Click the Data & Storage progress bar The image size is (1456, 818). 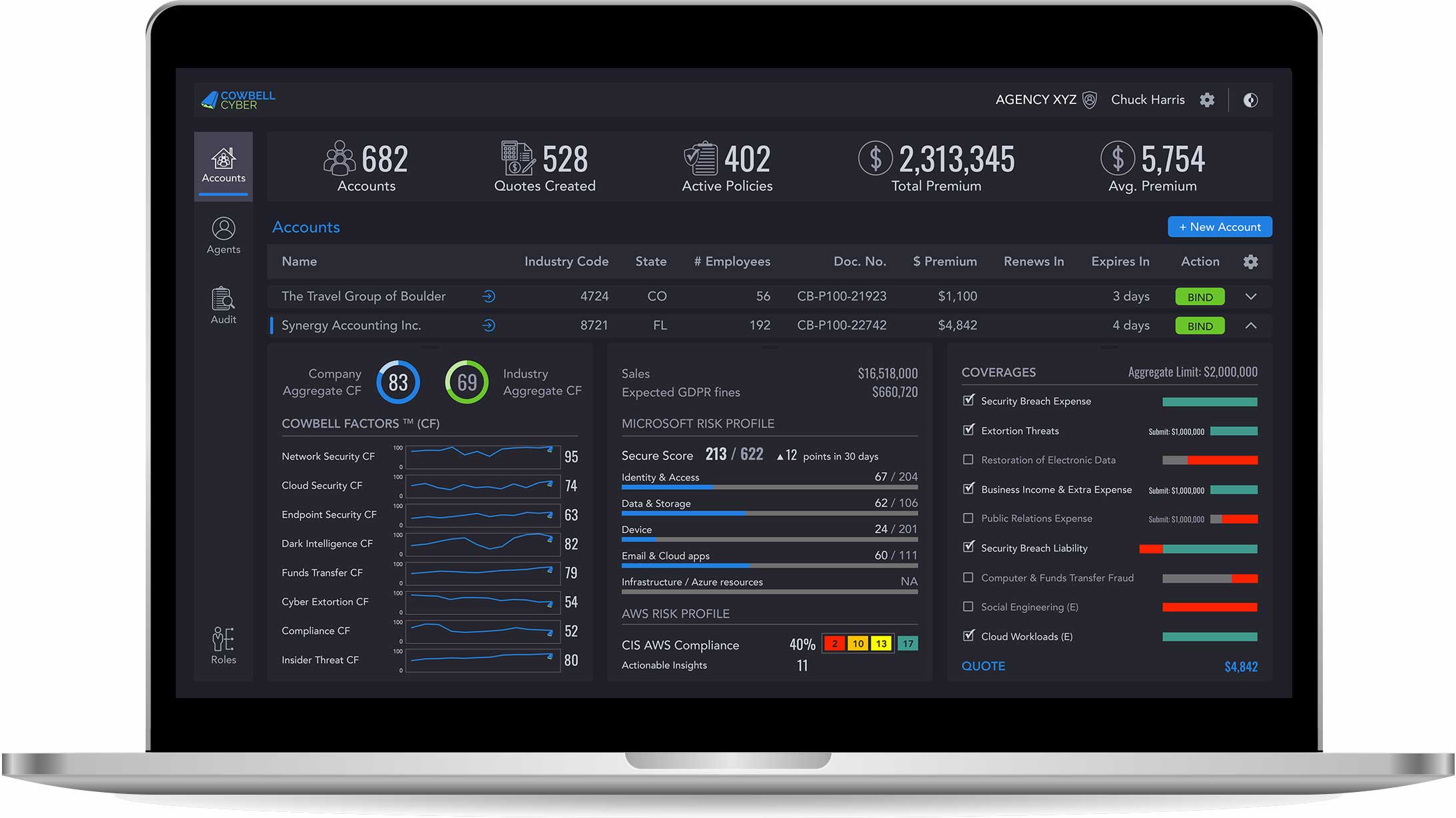[x=770, y=514]
